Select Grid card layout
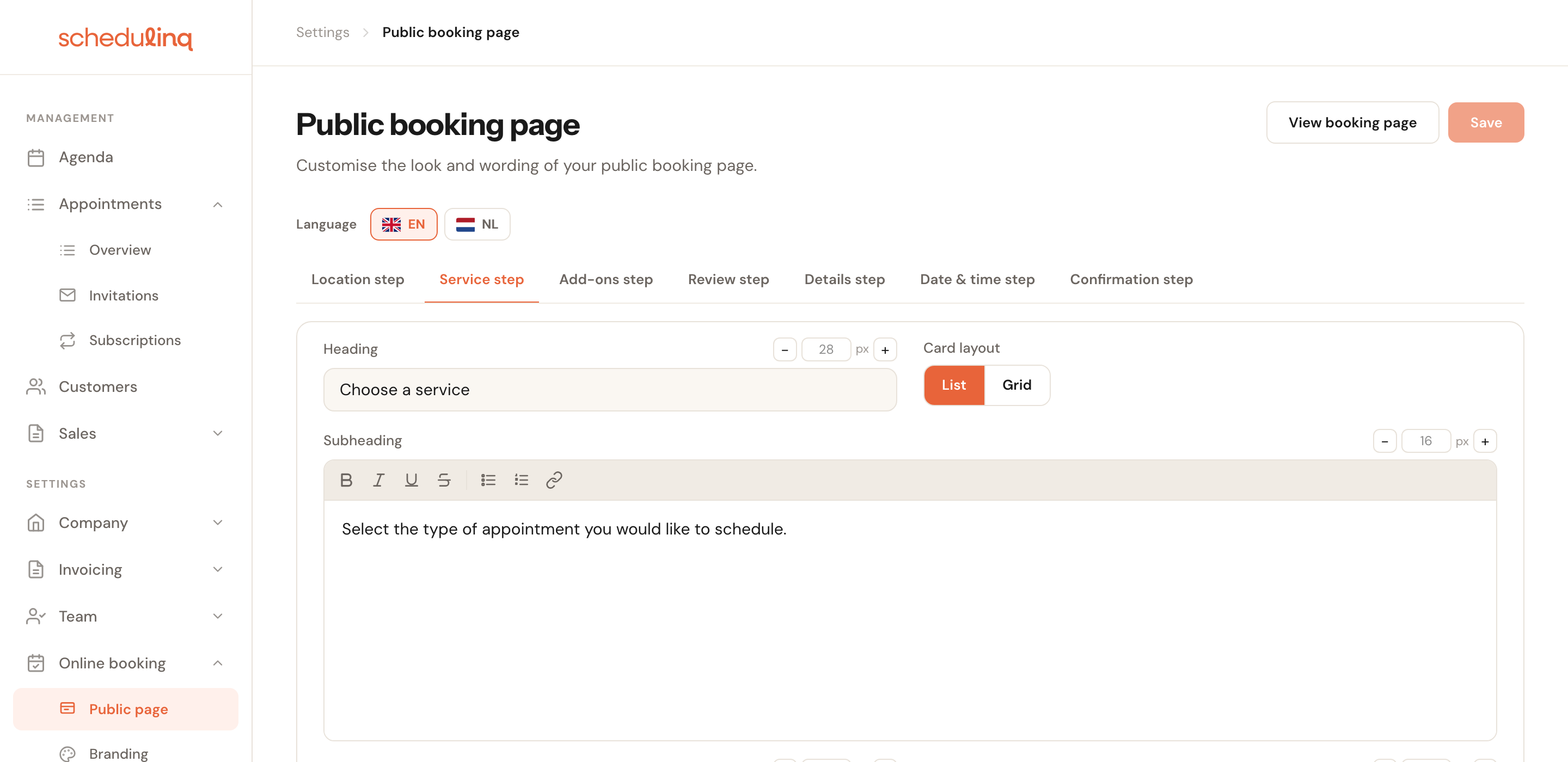The width and height of the screenshot is (1568, 762). coord(1016,385)
